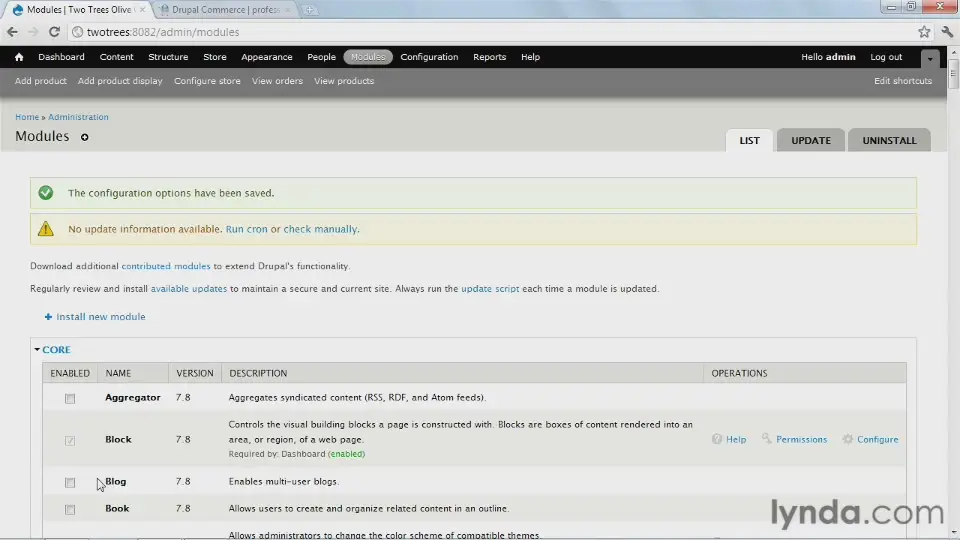Switch to the UPDATE tab
The width and height of the screenshot is (960, 540).
811,140
